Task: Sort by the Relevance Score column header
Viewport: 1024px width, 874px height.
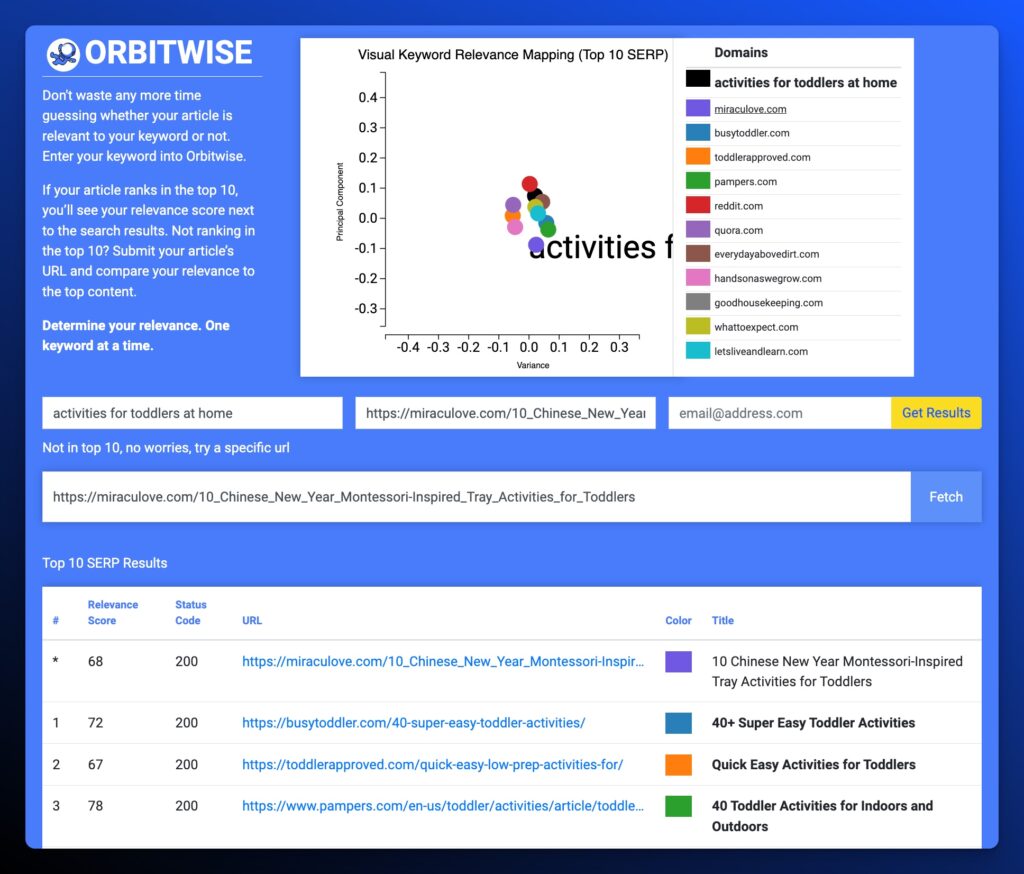Action: pyautogui.click(x=112, y=613)
